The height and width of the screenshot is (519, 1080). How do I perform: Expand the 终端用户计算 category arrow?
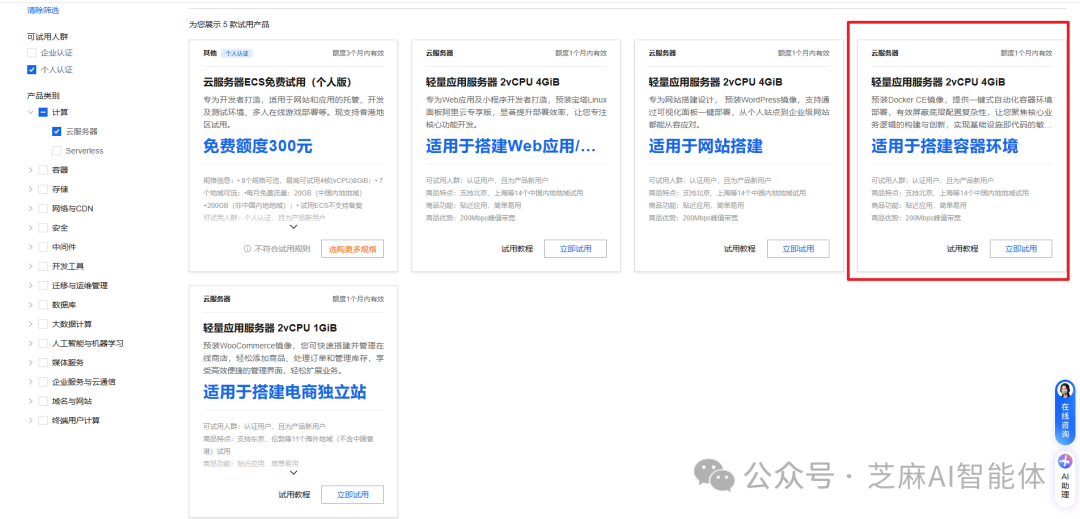[30, 420]
